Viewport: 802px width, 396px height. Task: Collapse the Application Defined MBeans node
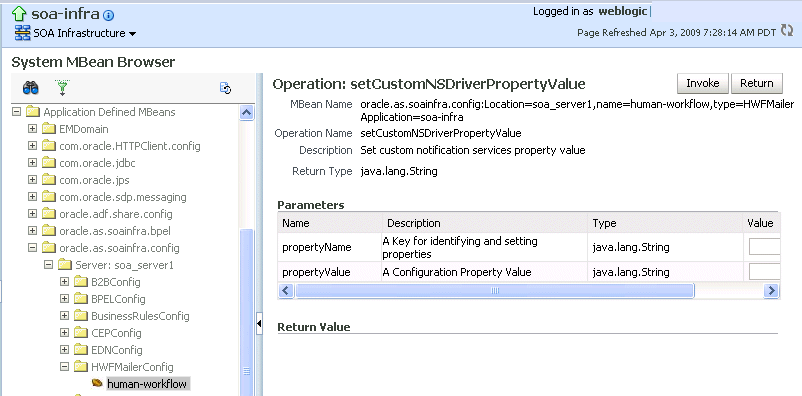click(16, 112)
